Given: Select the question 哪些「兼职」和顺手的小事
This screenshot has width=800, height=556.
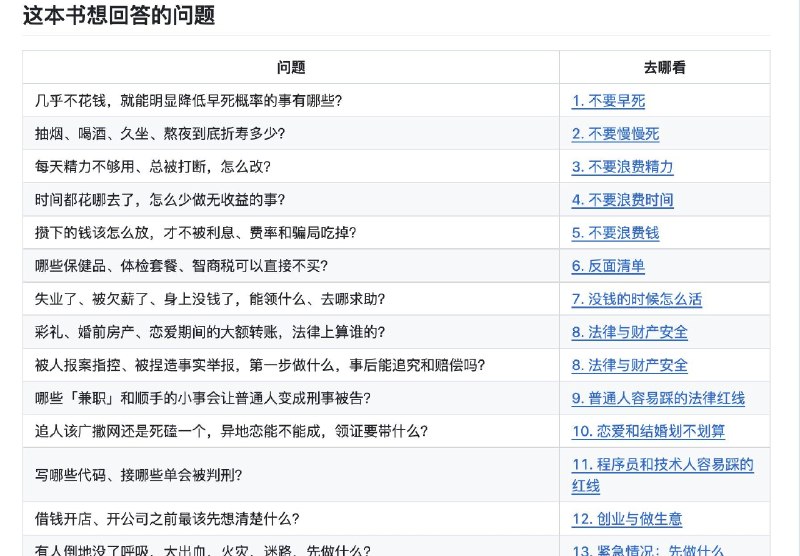Looking at the screenshot, I should coord(203,398).
